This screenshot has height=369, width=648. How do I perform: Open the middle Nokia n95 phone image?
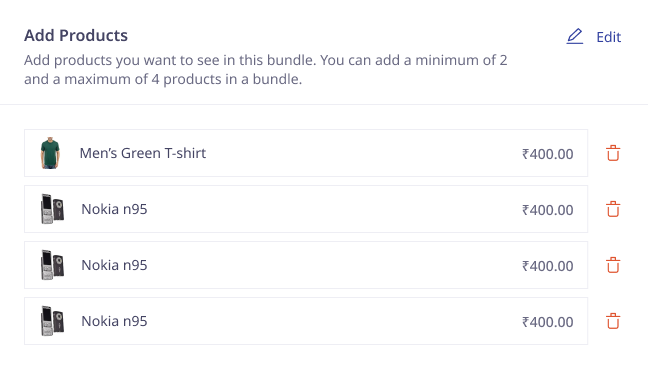52,265
